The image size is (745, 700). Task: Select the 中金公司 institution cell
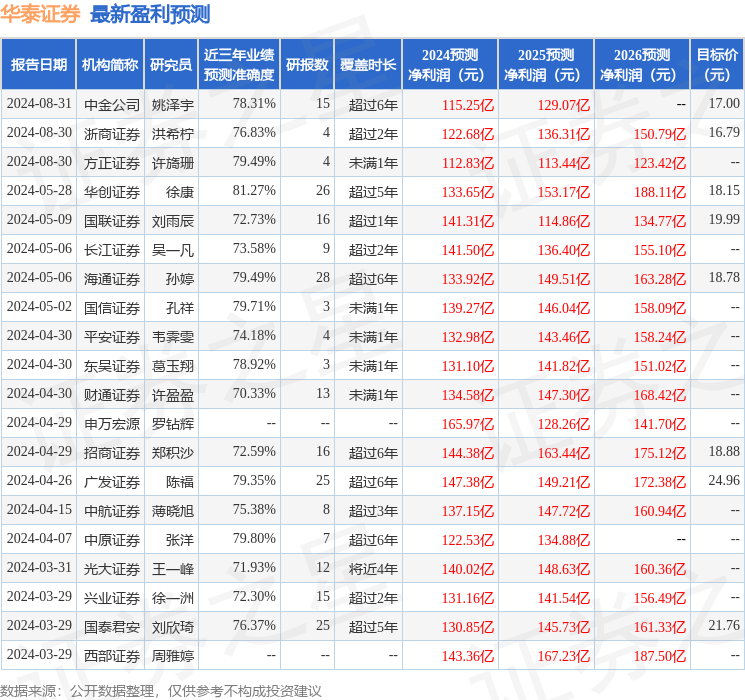pyautogui.click(x=112, y=105)
